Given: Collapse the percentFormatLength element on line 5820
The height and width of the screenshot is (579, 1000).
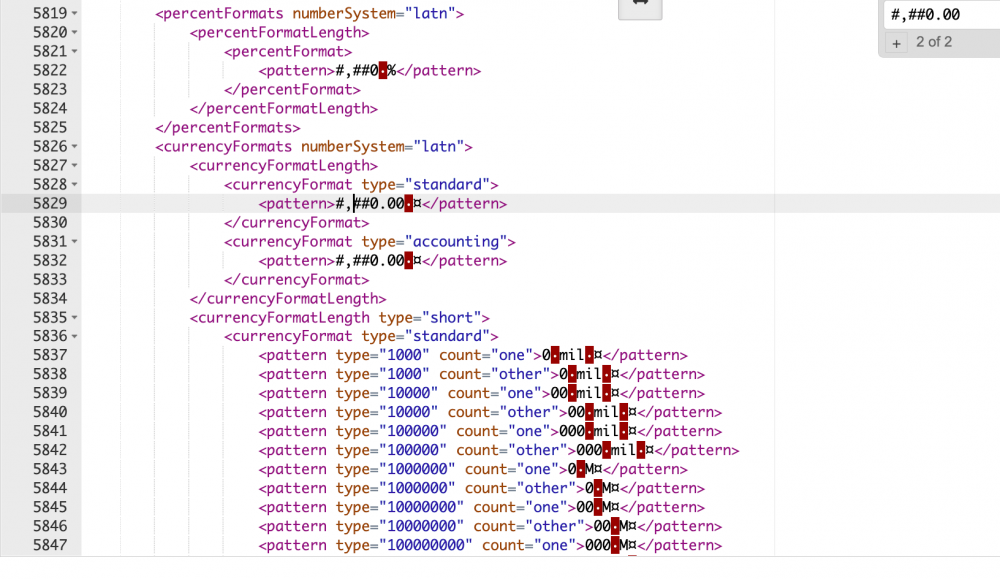Looking at the screenshot, I should tap(76, 32).
